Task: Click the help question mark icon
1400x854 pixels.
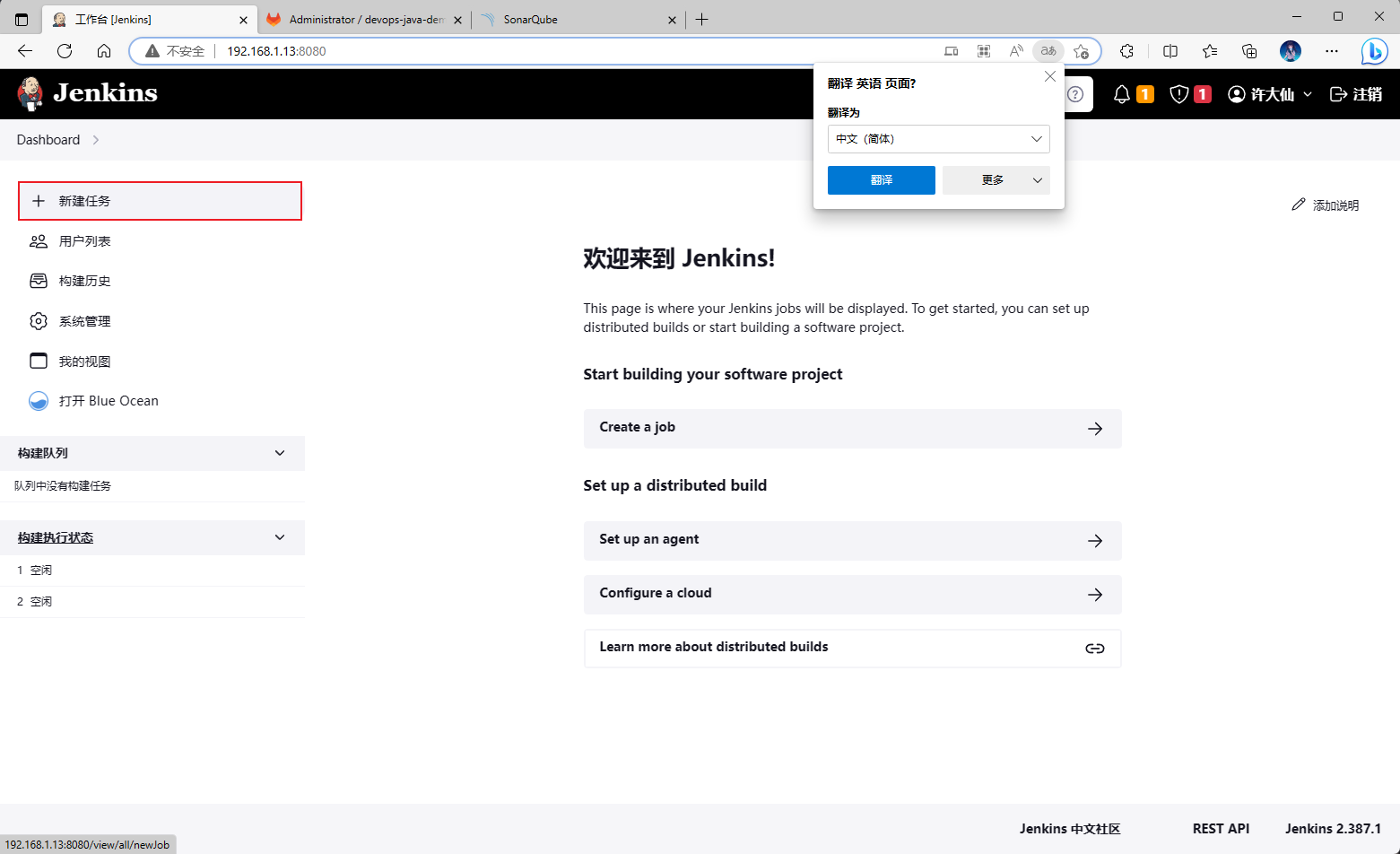Action: [x=1075, y=94]
